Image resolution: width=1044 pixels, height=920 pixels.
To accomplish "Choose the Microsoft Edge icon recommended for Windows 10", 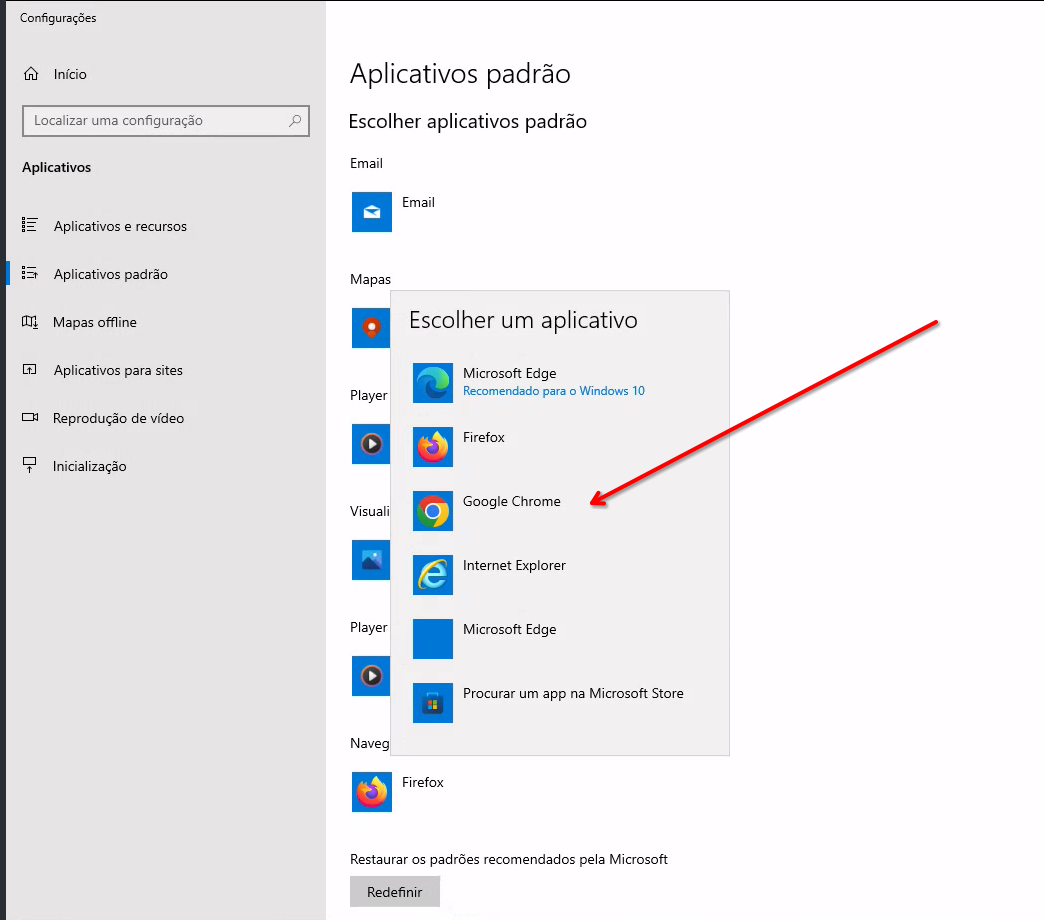I will (x=433, y=383).
